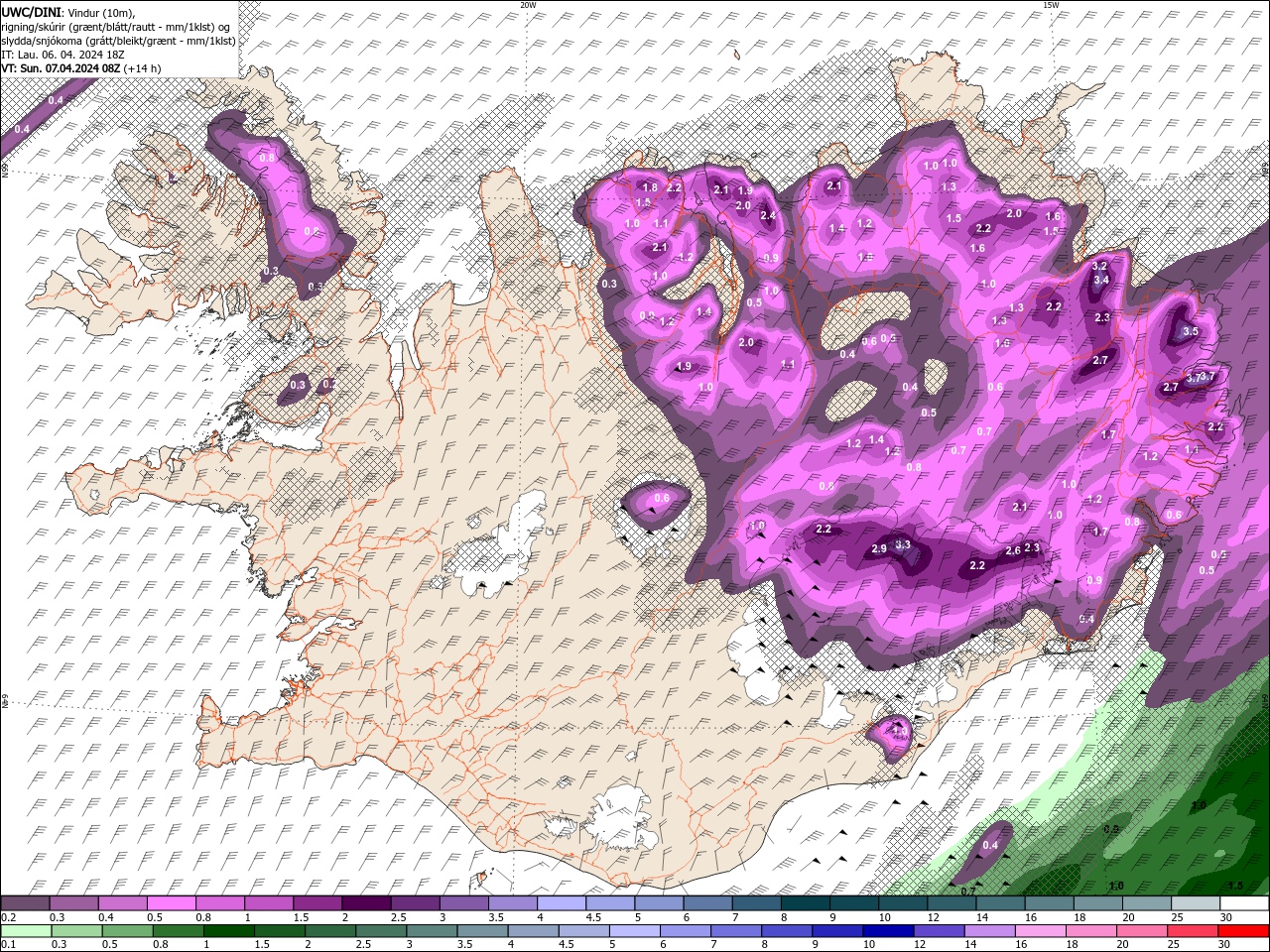Click 'VT: Sun. 07.04.2024 08Z' valid time
This screenshot has width=1270, height=952.
[x=62, y=67]
